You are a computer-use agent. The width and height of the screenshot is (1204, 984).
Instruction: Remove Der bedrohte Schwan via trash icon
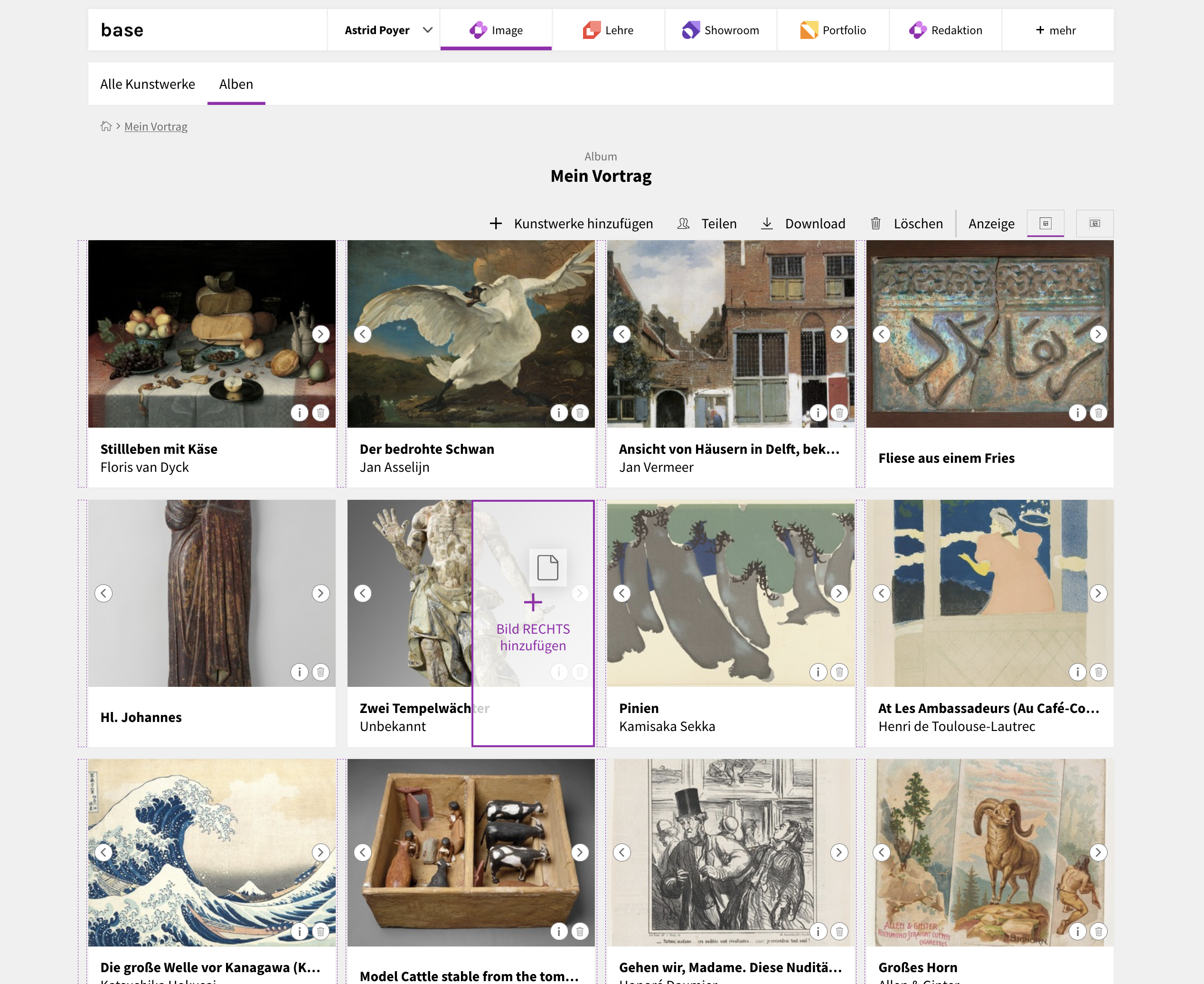click(x=580, y=412)
